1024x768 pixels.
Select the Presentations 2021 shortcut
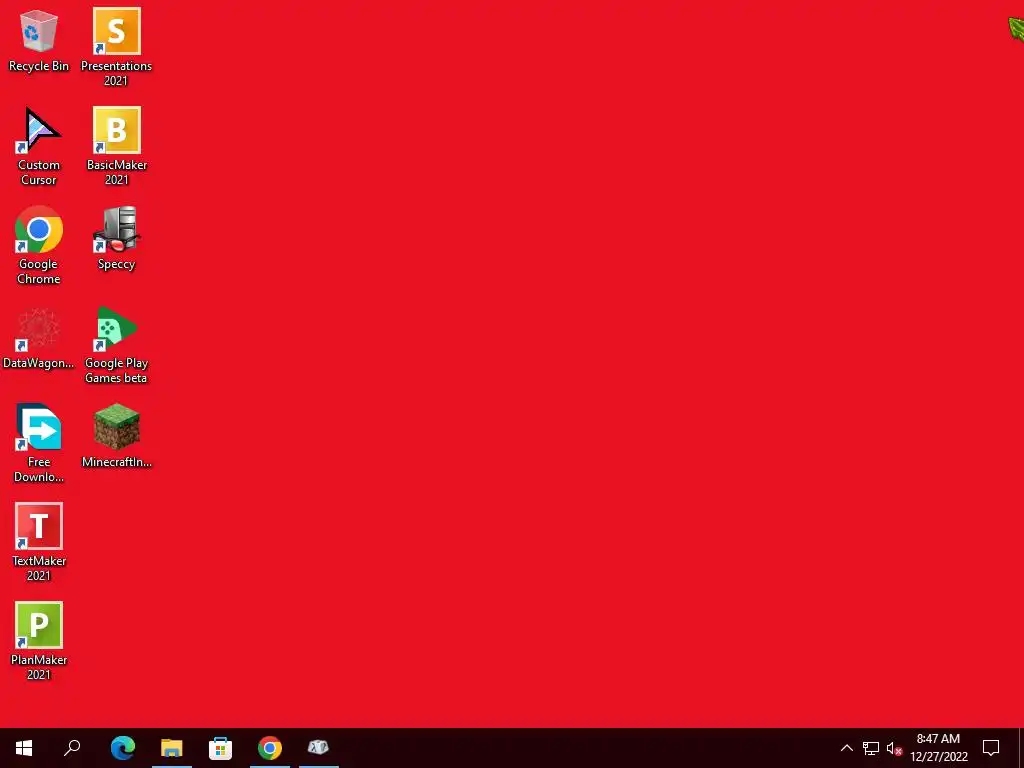click(116, 47)
